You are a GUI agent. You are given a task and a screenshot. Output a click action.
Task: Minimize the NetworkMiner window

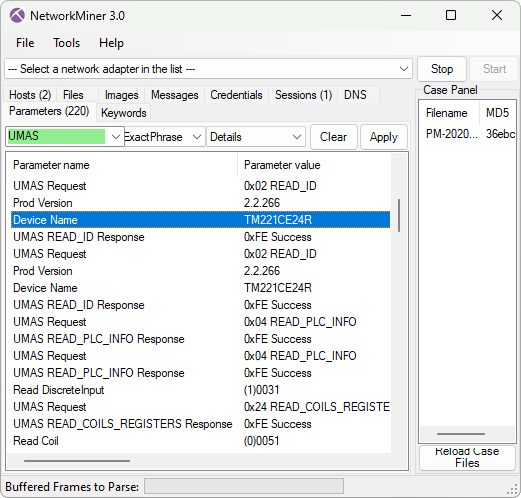tap(406, 15)
